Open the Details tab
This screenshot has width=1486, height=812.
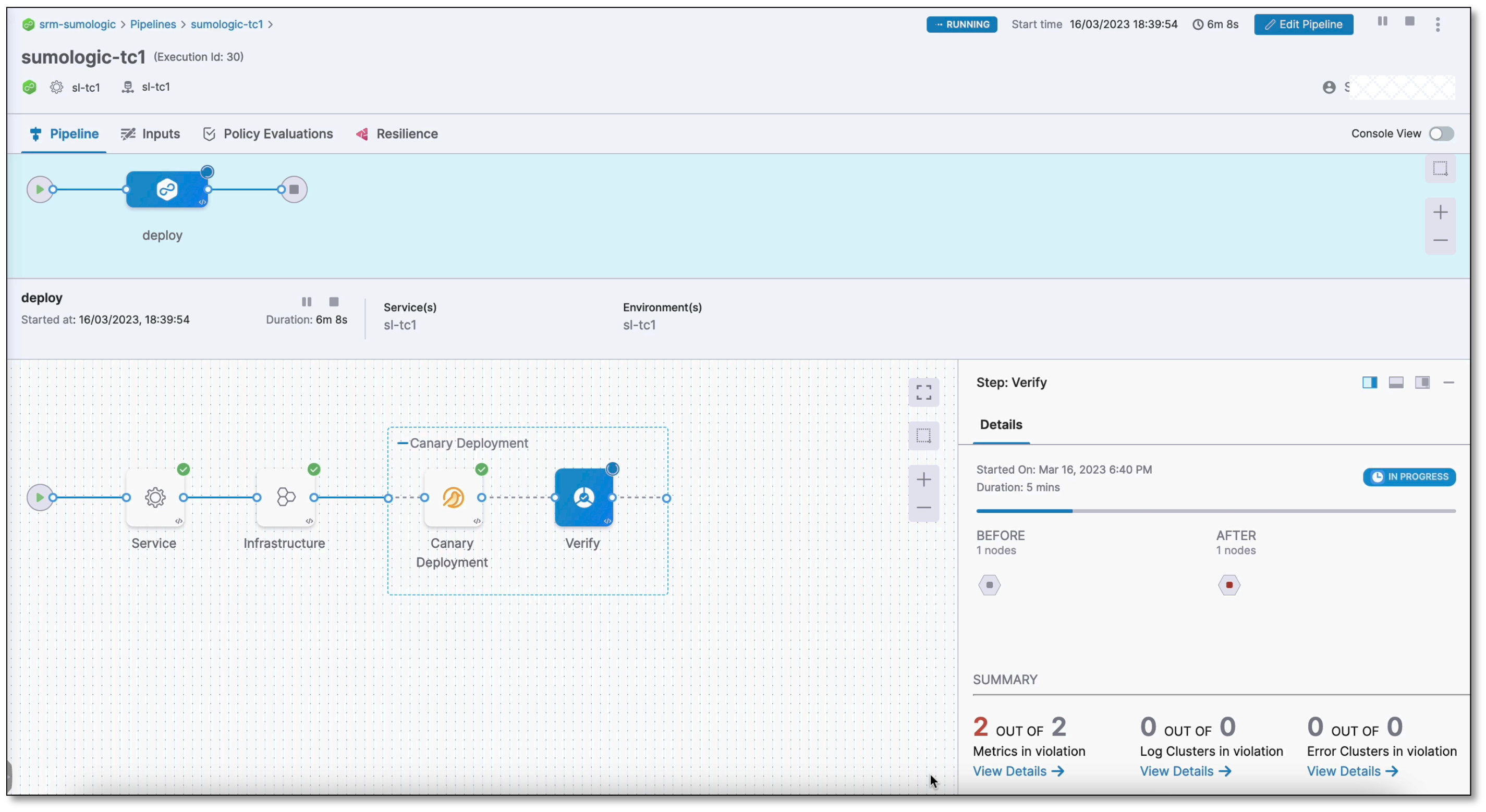point(1001,424)
